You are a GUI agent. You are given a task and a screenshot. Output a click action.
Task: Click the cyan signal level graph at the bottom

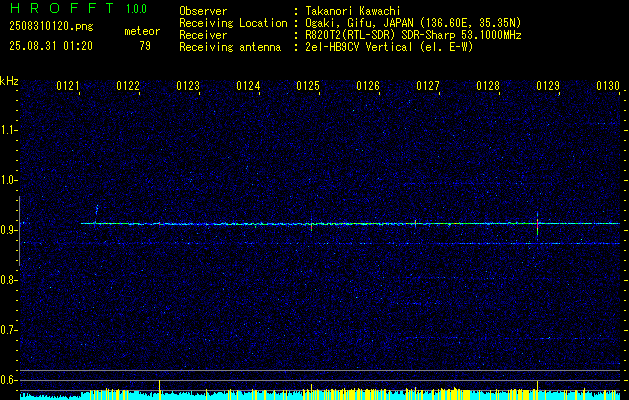tap(320, 395)
